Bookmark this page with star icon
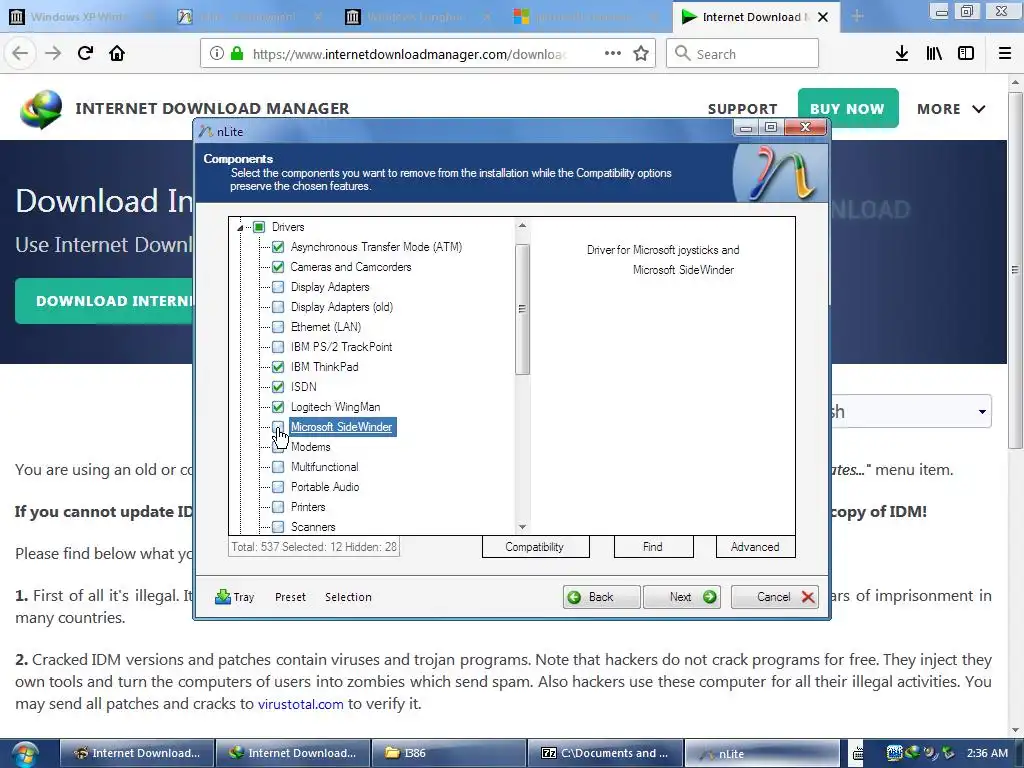This screenshot has height=768, width=1024. (x=641, y=54)
